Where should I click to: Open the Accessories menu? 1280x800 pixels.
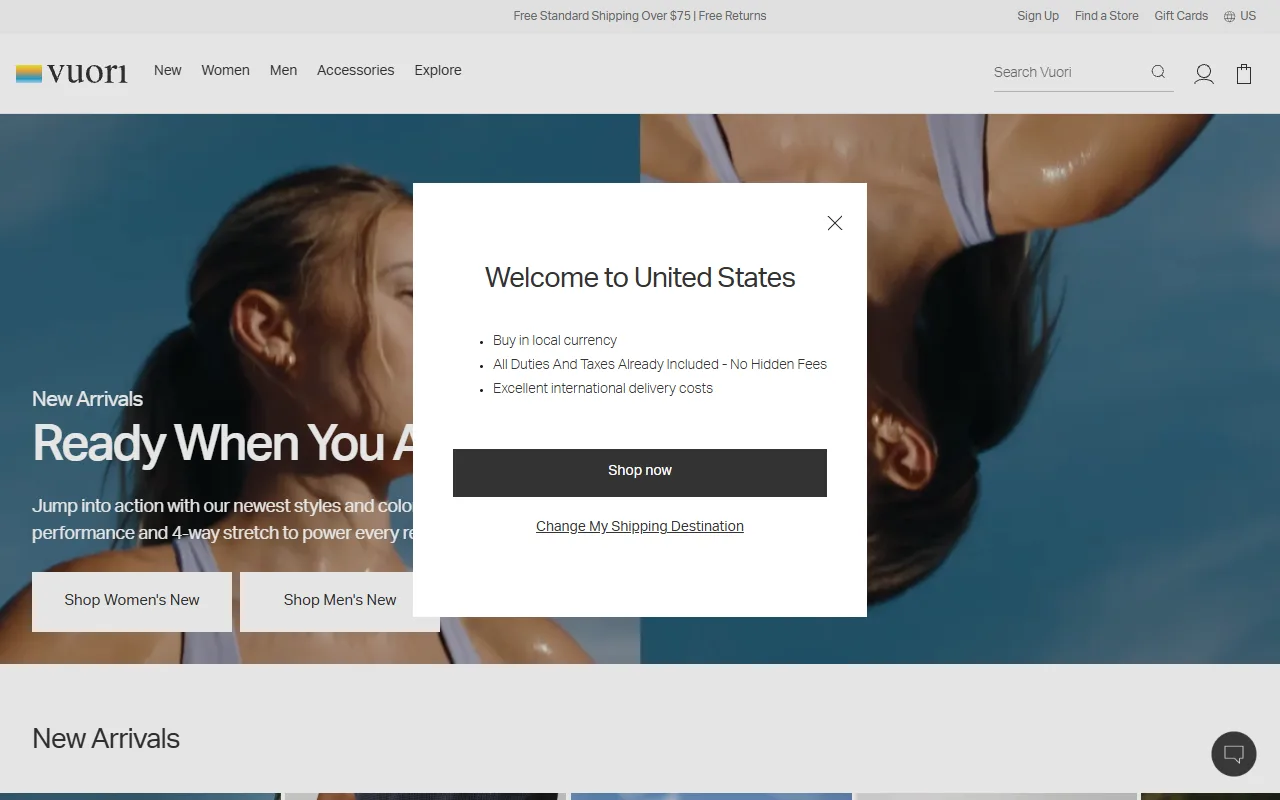click(355, 70)
